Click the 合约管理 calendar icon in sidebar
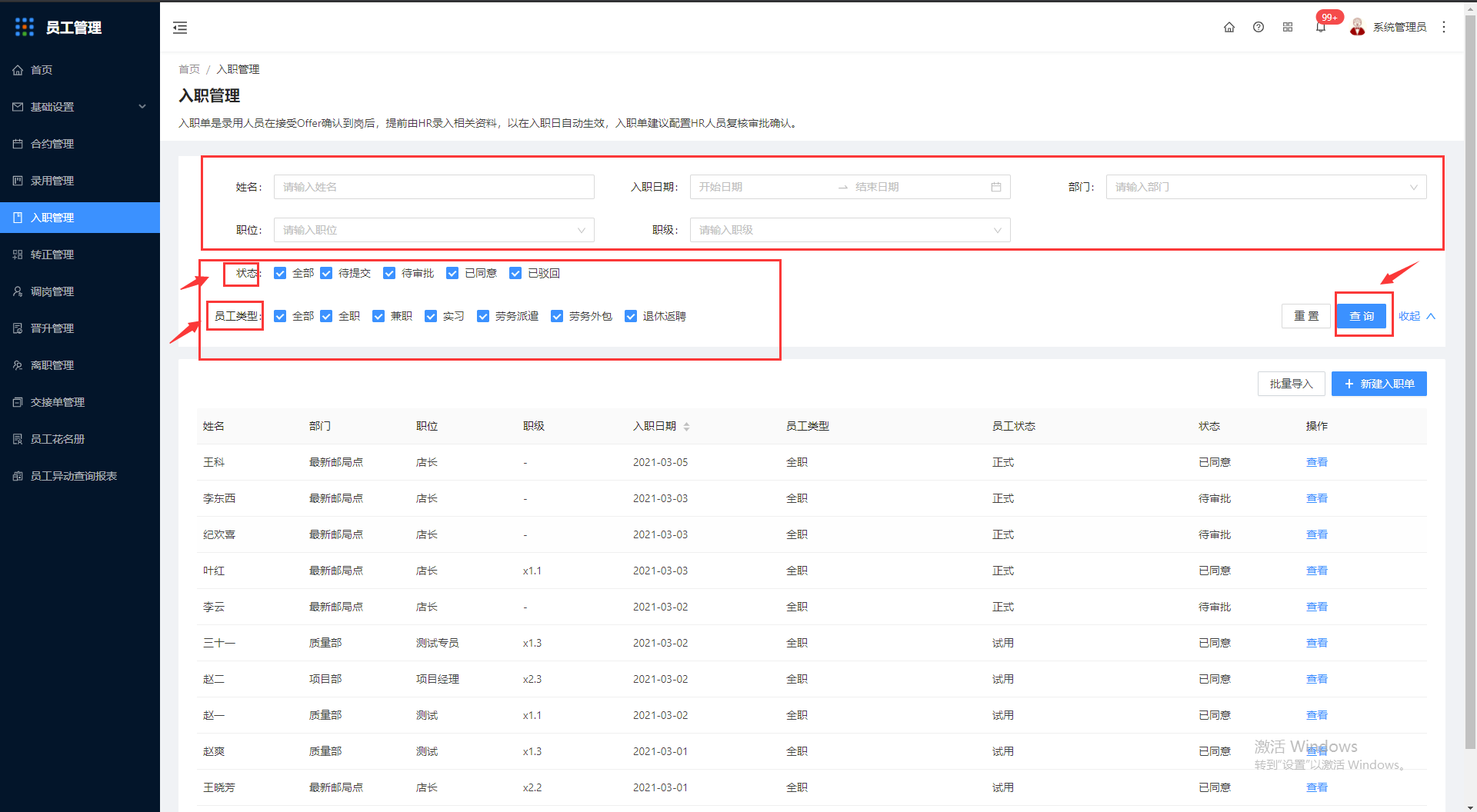The width and height of the screenshot is (1477, 812). click(x=18, y=144)
